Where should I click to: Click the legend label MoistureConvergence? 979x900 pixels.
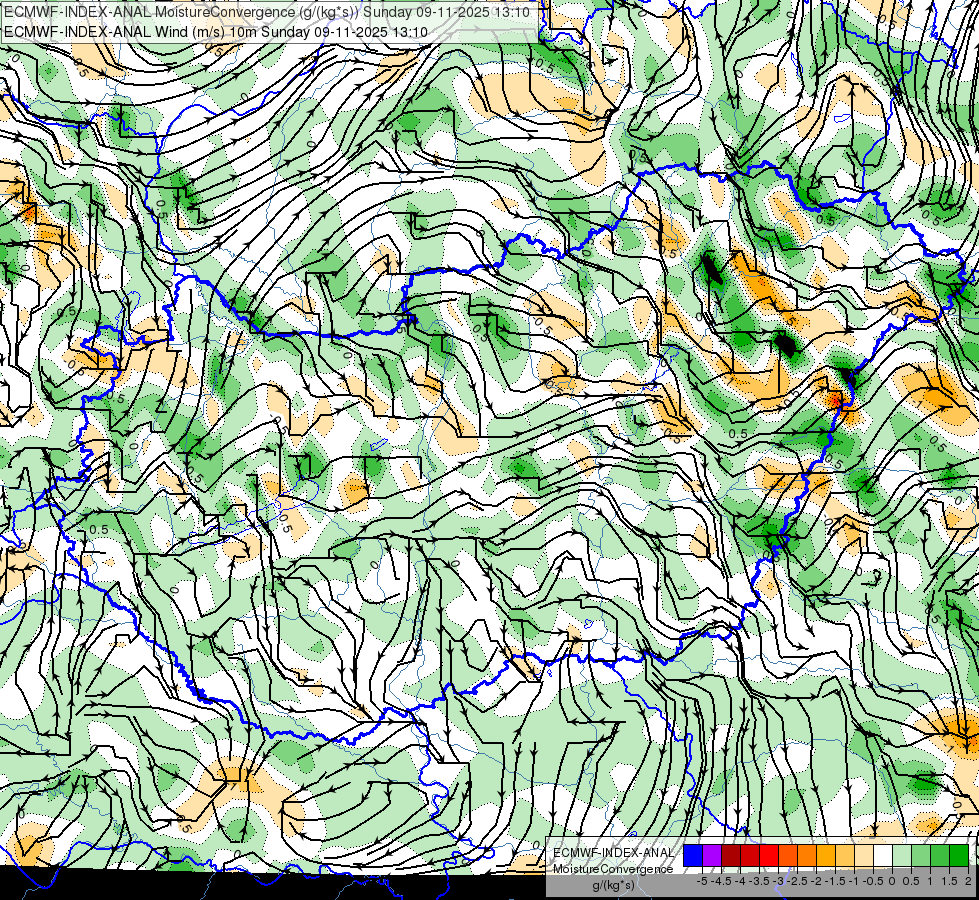(614, 869)
